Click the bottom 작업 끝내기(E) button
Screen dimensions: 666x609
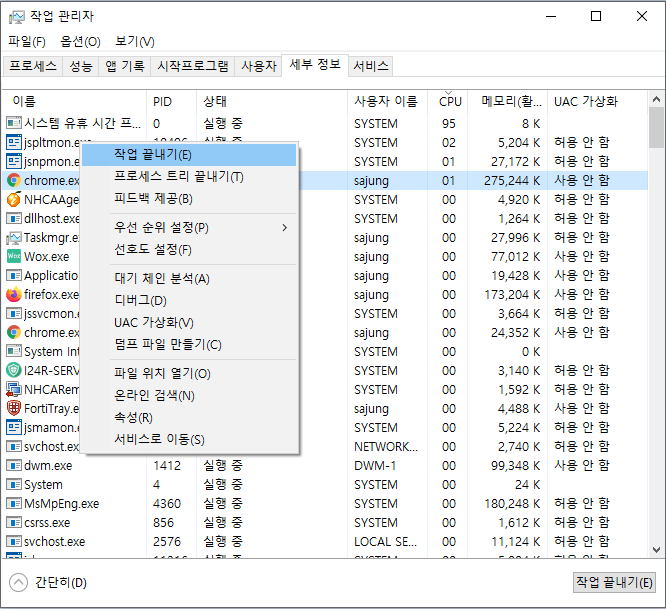[x=614, y=582]
